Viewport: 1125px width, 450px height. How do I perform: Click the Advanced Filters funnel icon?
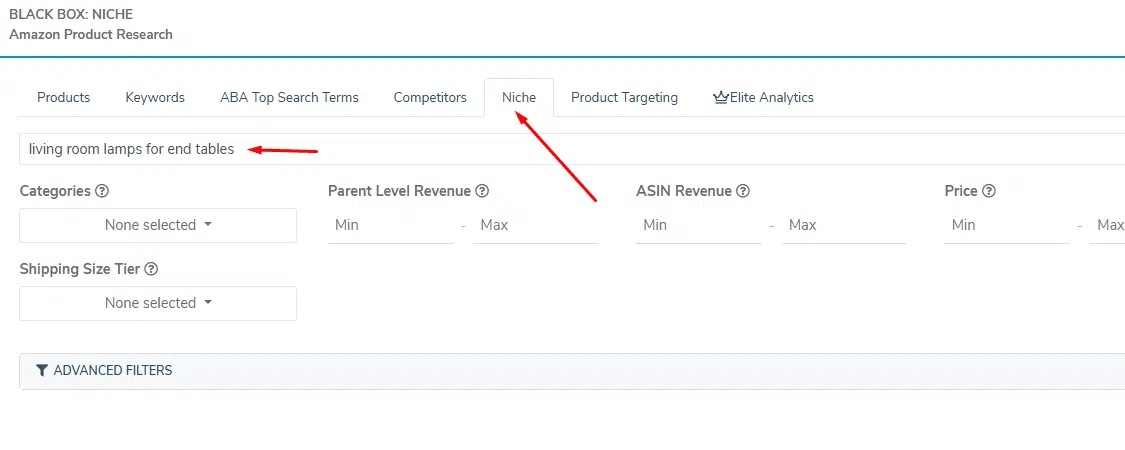pos(42,371)
